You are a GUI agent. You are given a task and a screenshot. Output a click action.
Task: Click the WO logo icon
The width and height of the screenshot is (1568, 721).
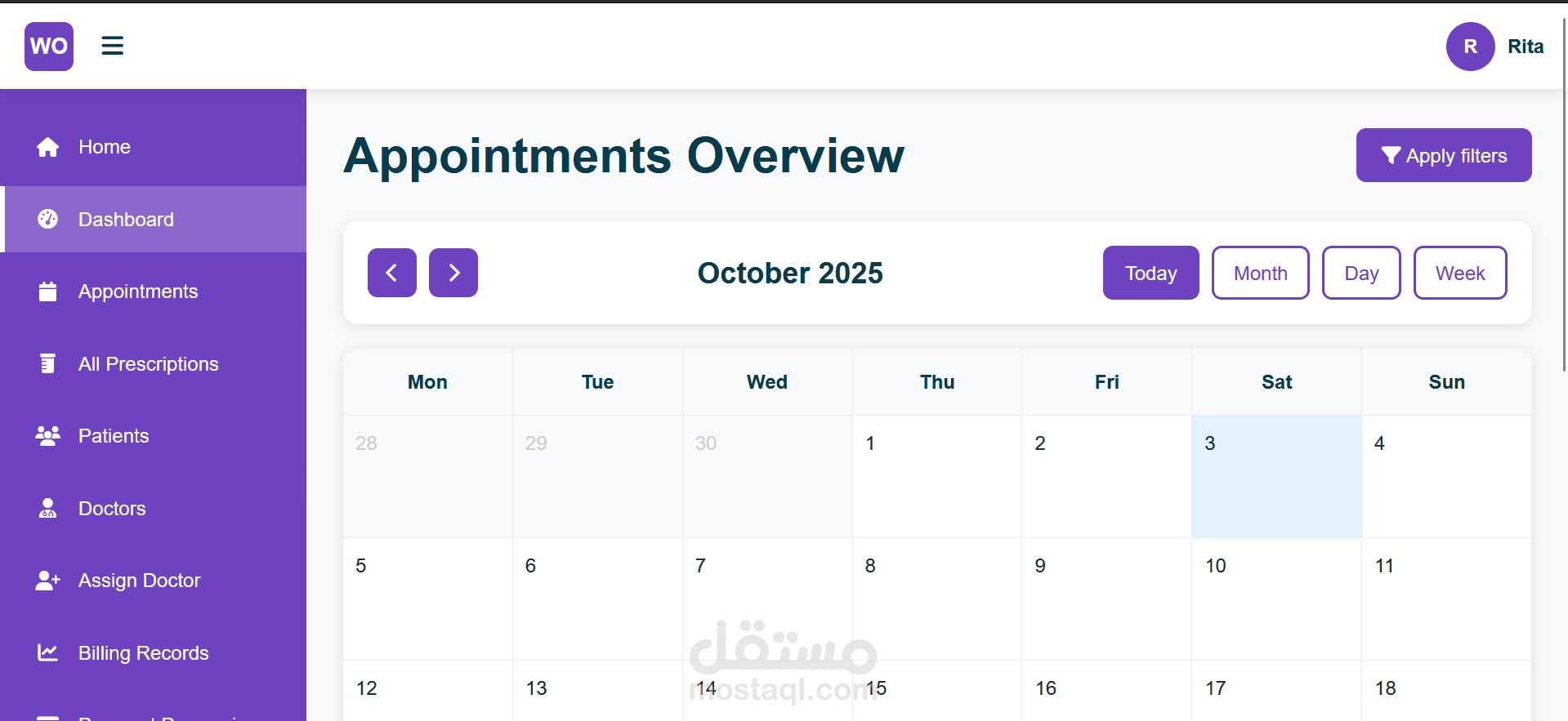click(49, 47)
